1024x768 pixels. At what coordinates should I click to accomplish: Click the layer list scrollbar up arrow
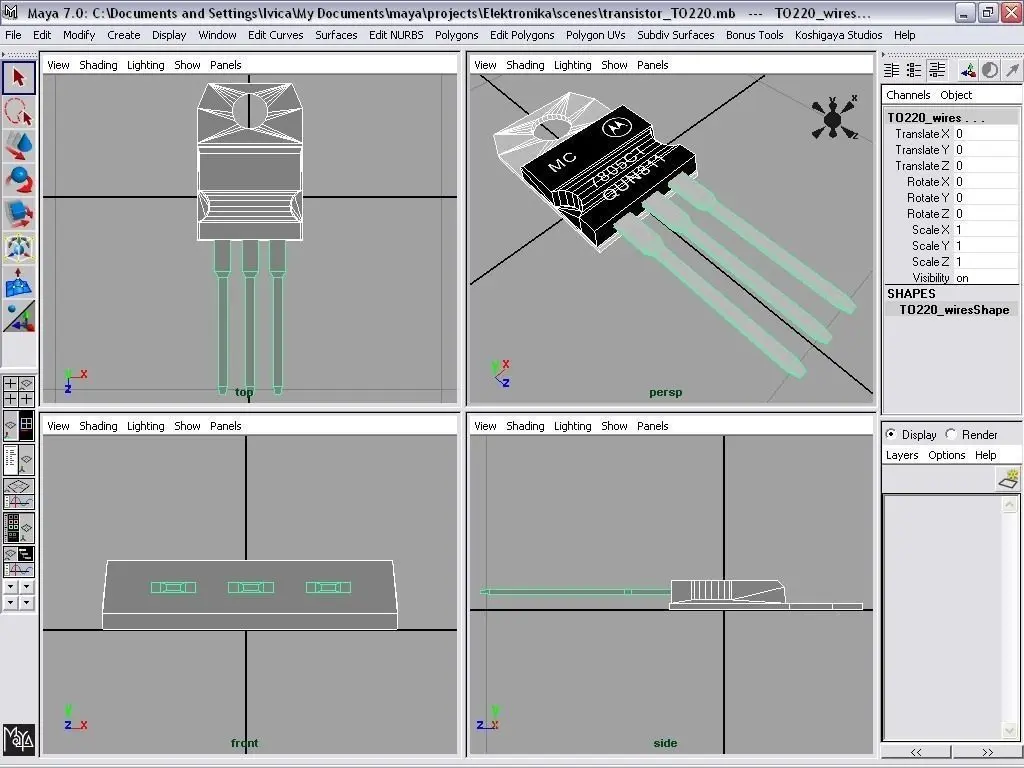click(1010, 504)
